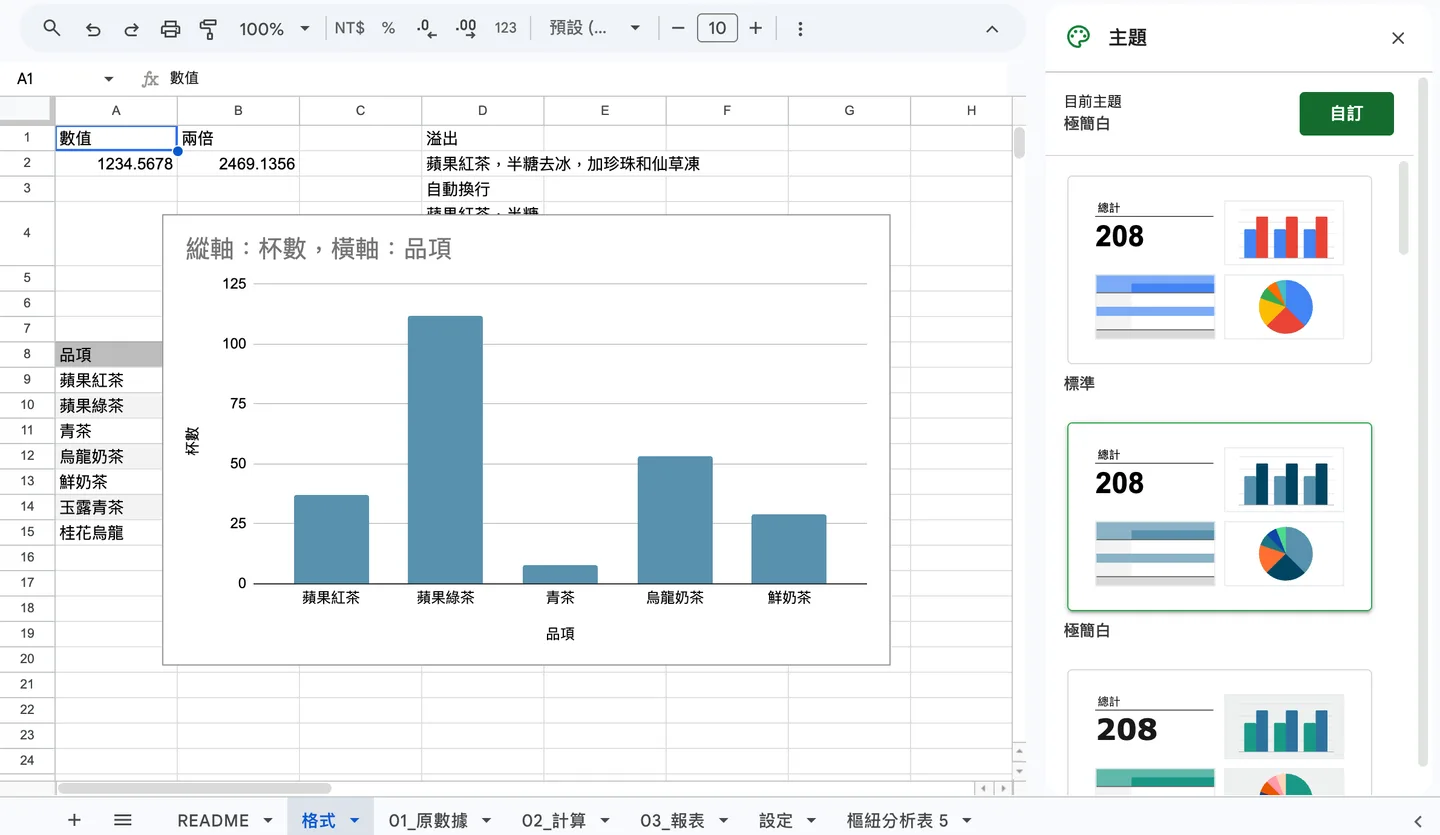
Task: Click cell containing 1234.5678
Action: click(x=116, y=163)
